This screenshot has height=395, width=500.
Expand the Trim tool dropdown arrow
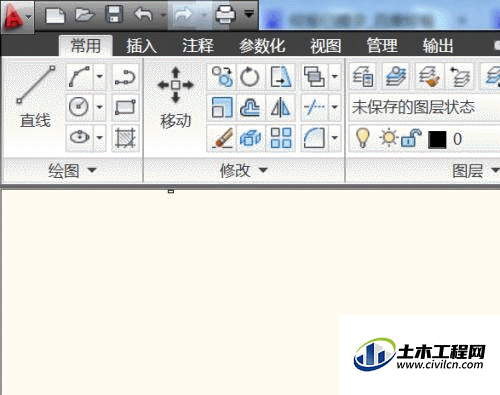pyautogui.click(x=335, y=107)
